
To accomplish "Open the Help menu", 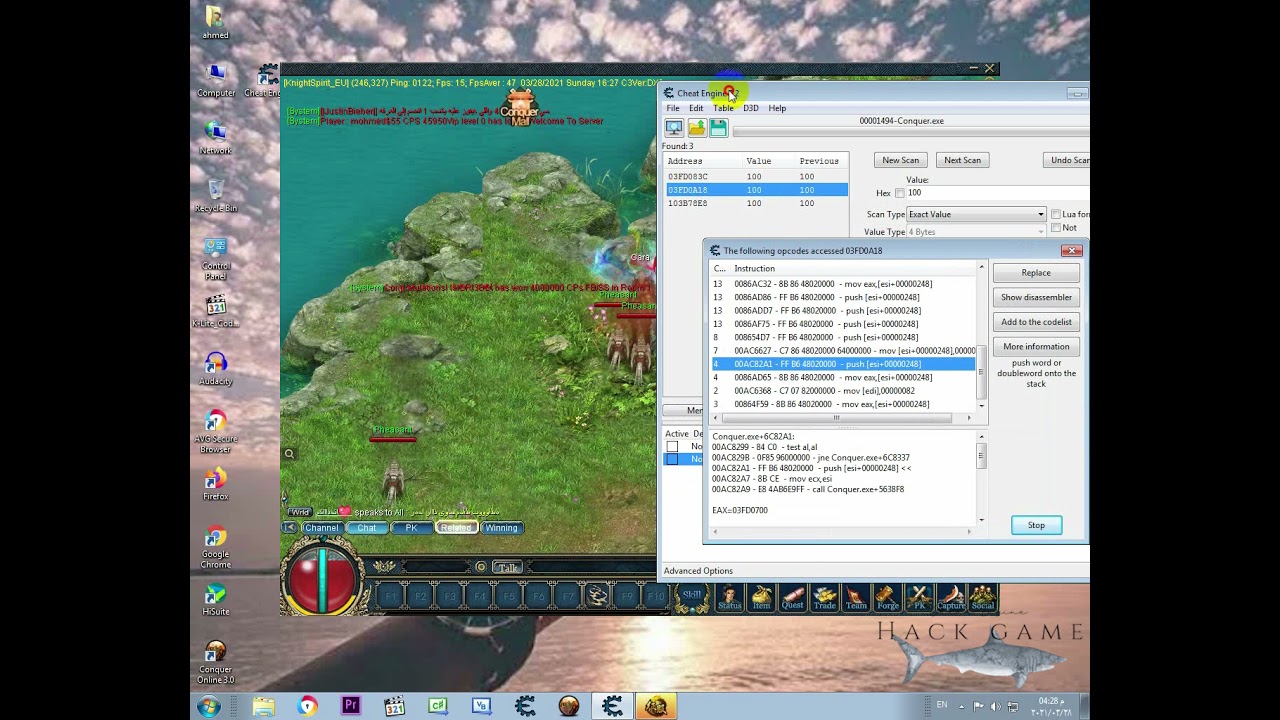I will click(x=777, y=108).
